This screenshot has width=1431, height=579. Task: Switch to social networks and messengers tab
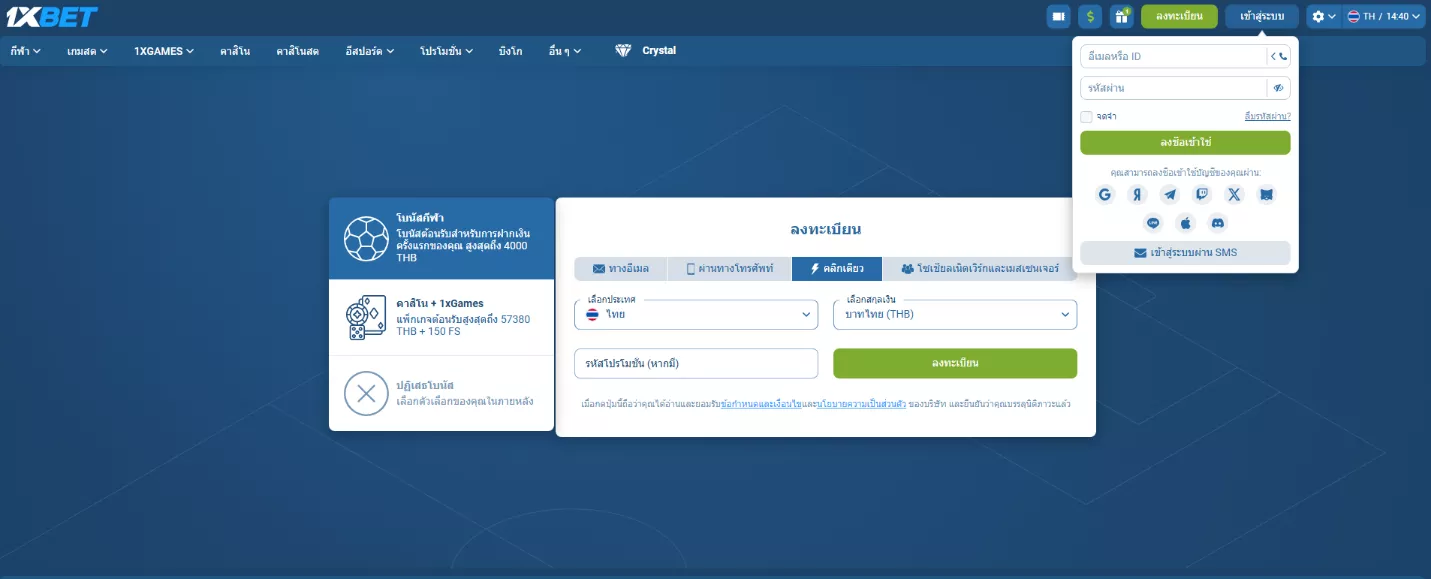click(980, 269)
